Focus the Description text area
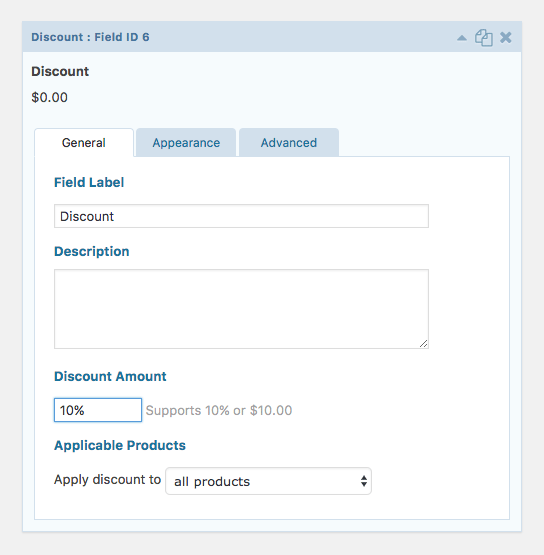544x555 pixels. coord(241,309)
